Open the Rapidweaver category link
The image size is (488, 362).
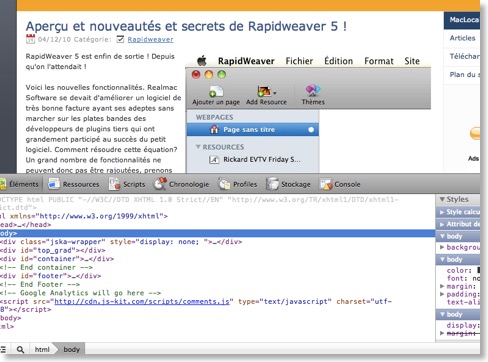(150, 39)
